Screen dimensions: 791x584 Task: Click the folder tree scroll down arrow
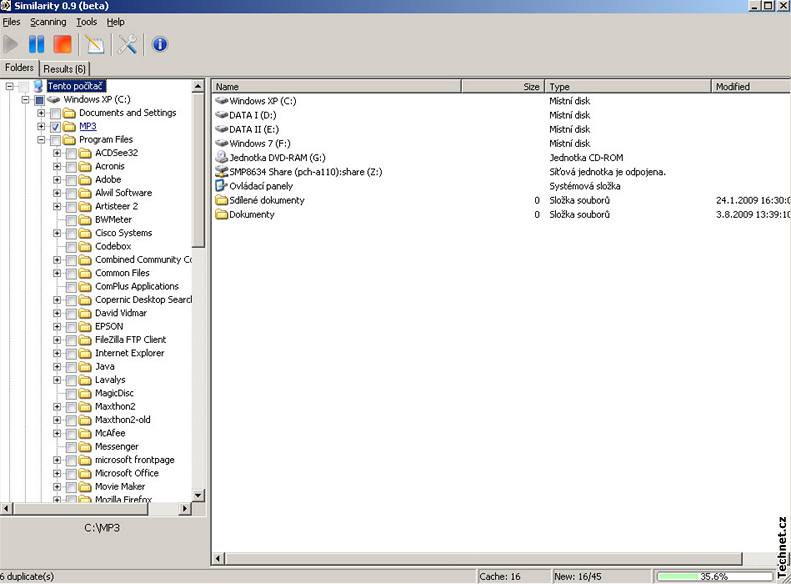198,494
